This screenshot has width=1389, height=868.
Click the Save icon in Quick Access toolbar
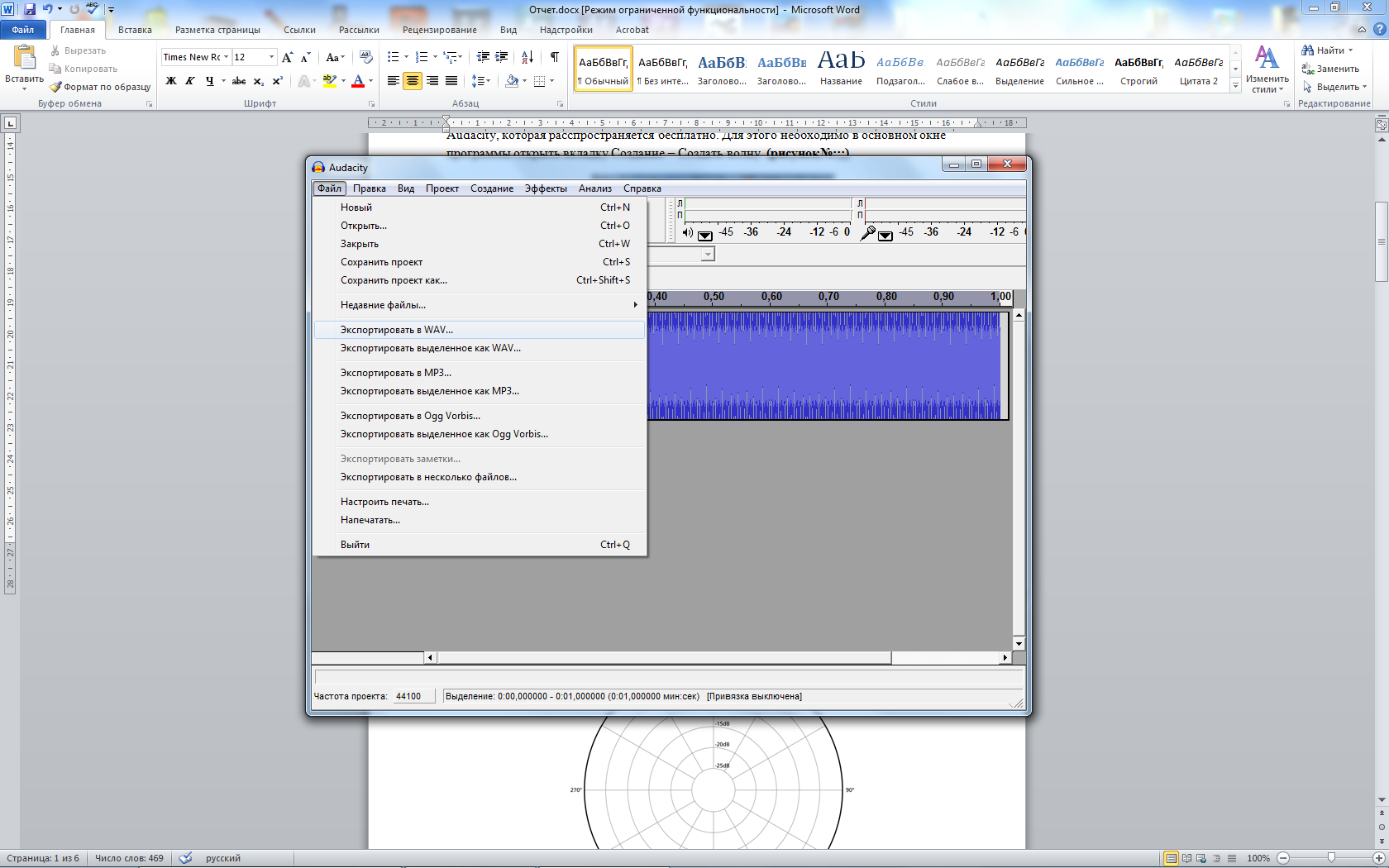pyautogui.click(x=30, y=9)
